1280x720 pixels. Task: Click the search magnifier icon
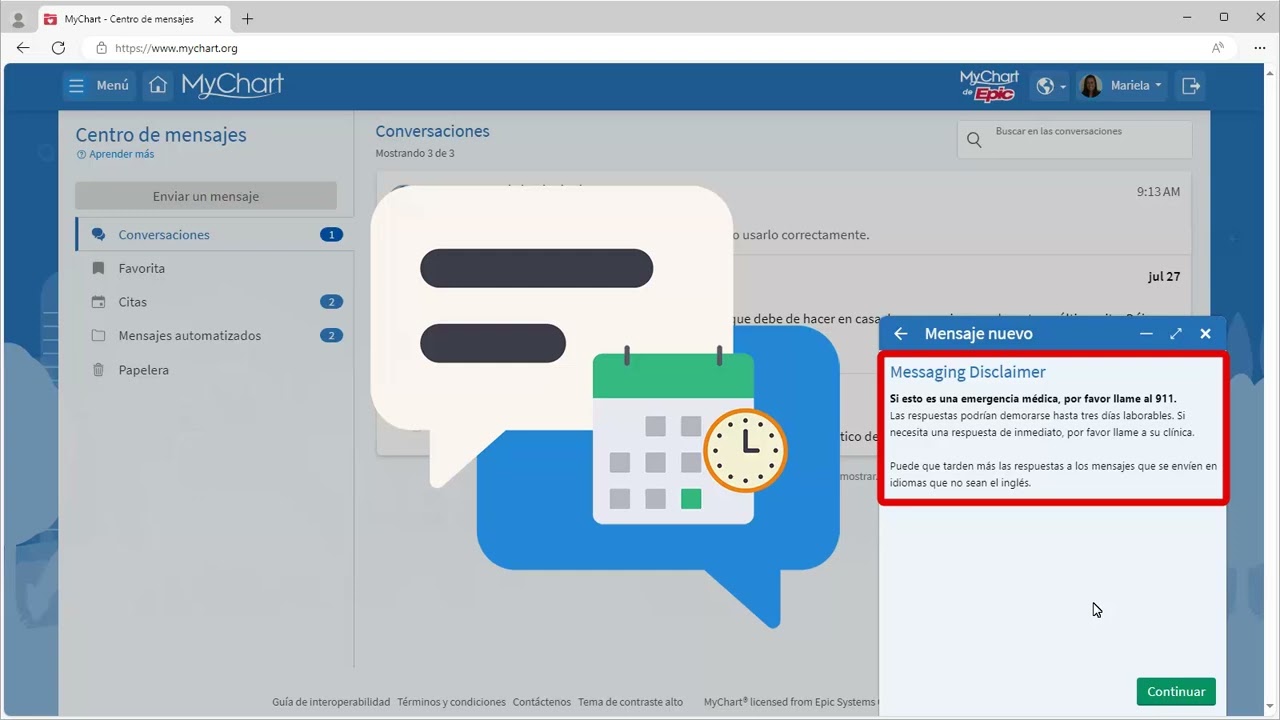[x=974, y=140]
